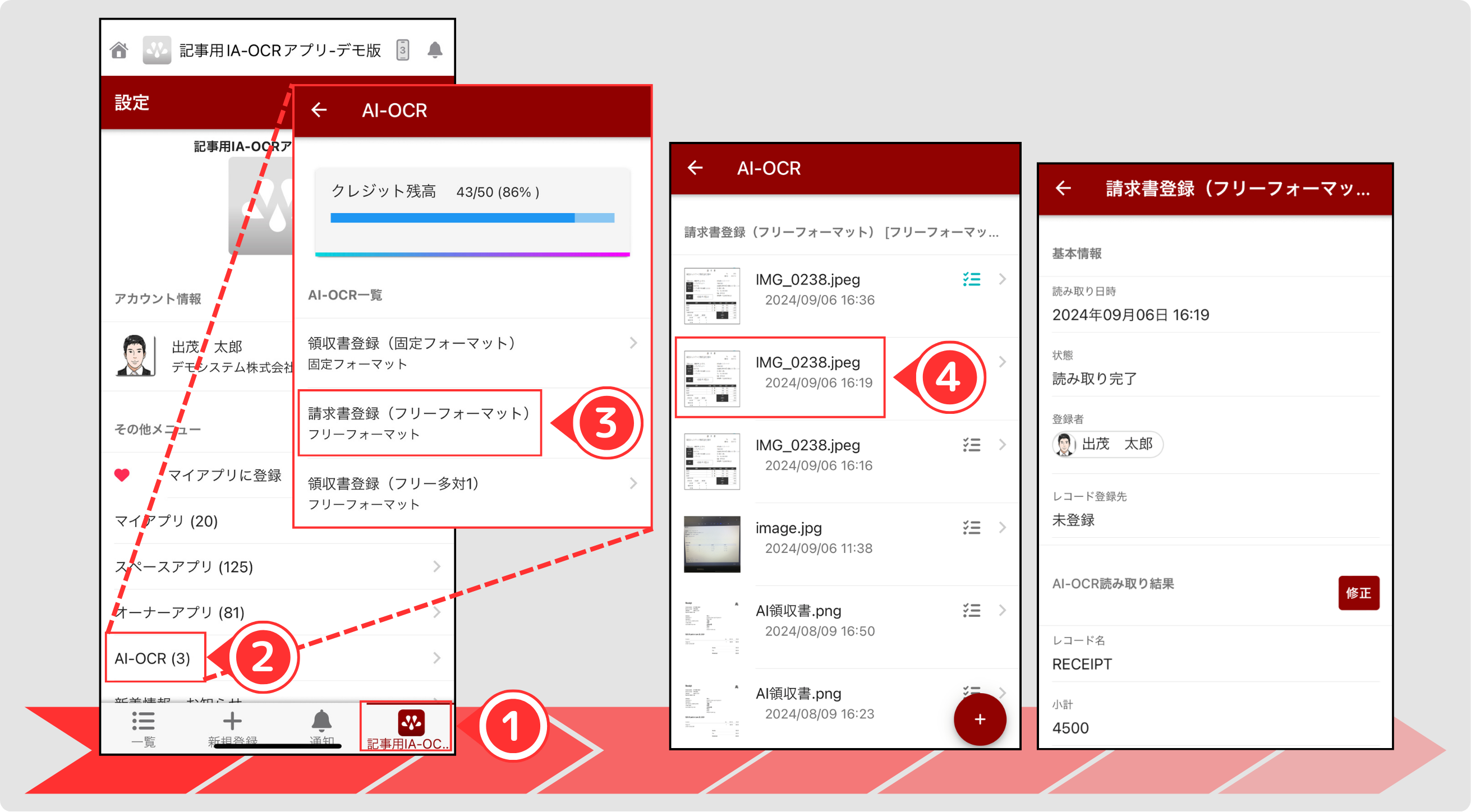Open 領収書登録（固定フォーマット）chevron
The width and height of the screenshot is (1471, 812).
coord(633,343)
